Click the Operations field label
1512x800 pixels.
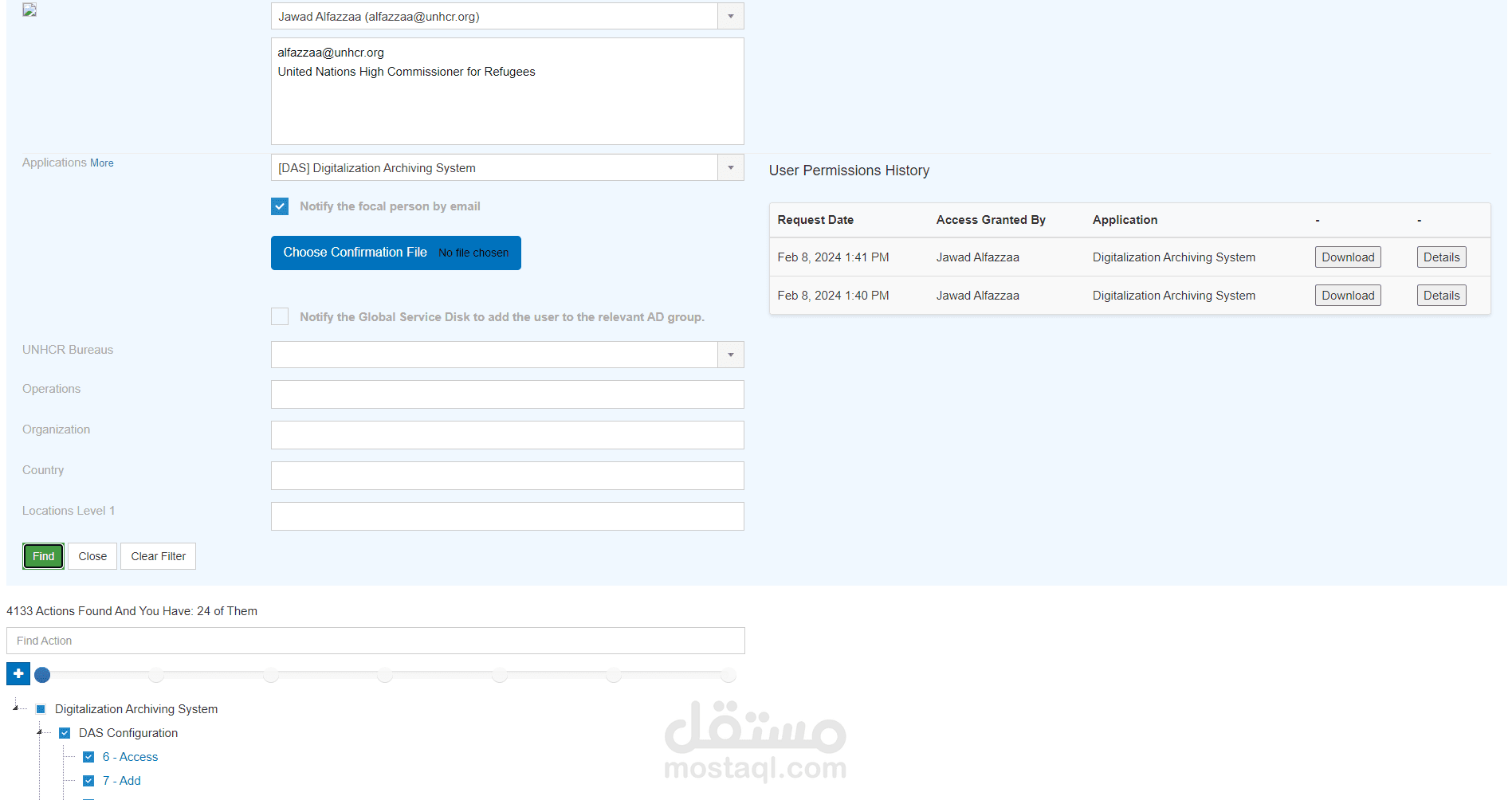pos(51,389)
